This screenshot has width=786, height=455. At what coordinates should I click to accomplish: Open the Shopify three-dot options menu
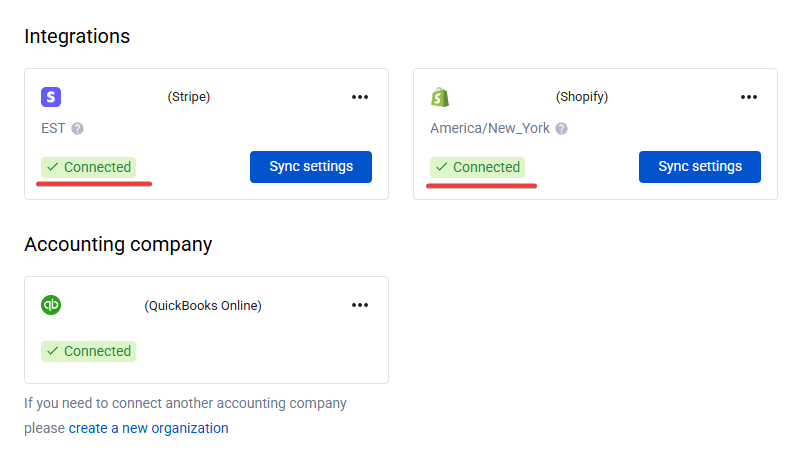pos(749,97)
